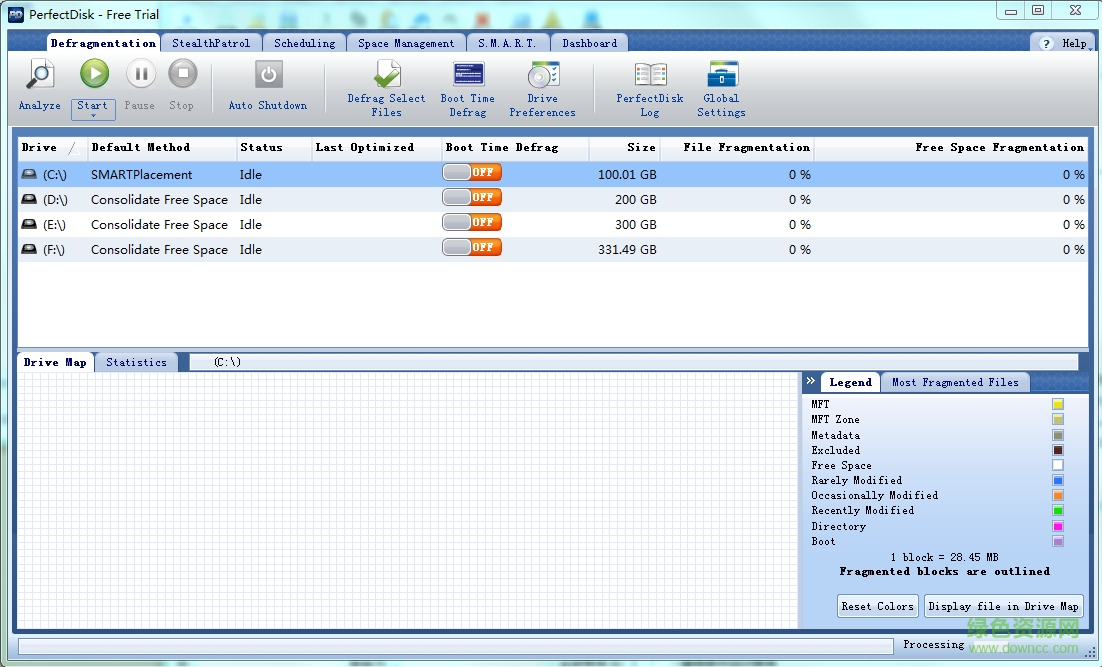Click the Stop icon
The width and height of the screenshot is (1102, 667).
pyautogui.click(x=183, y=74)
